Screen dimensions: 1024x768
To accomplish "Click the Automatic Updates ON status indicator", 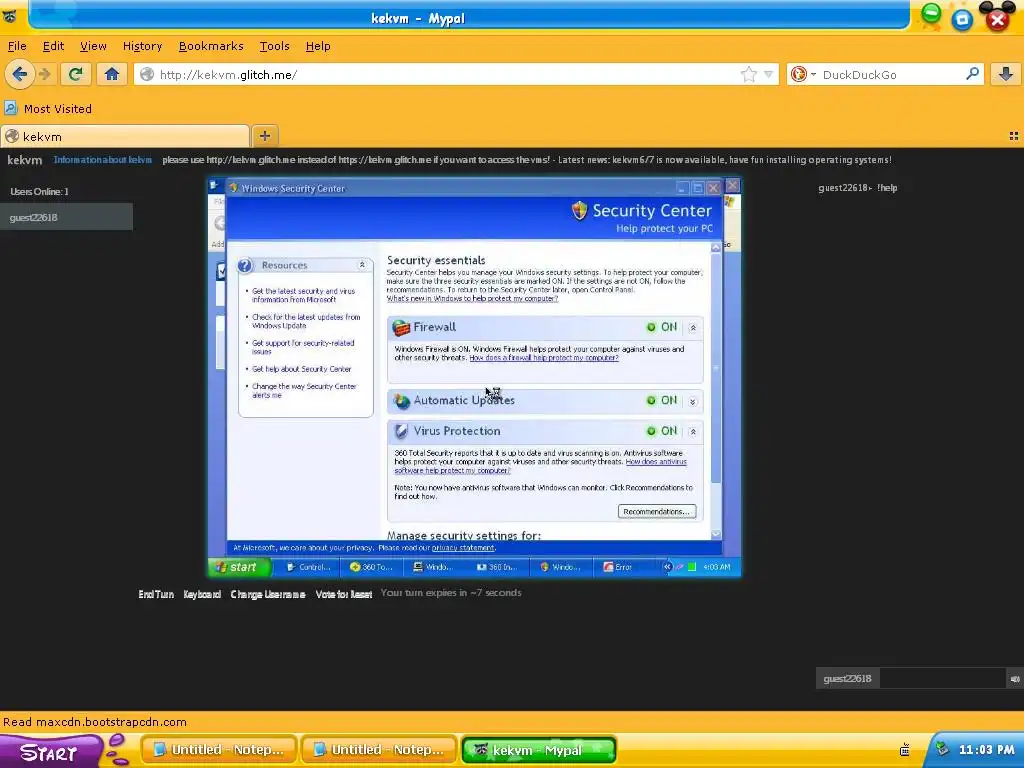I will (x=662, y=400).
